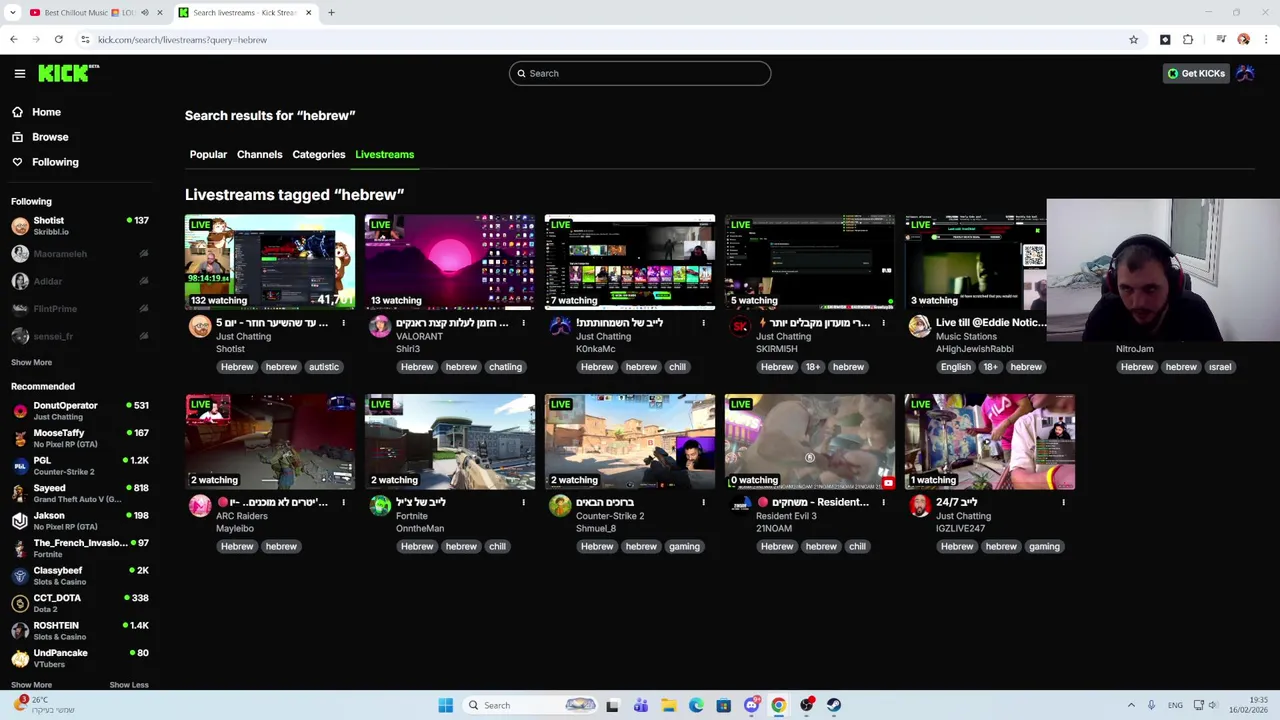
Task: Expand Recommended list with Show More
Action: [31, 685]
